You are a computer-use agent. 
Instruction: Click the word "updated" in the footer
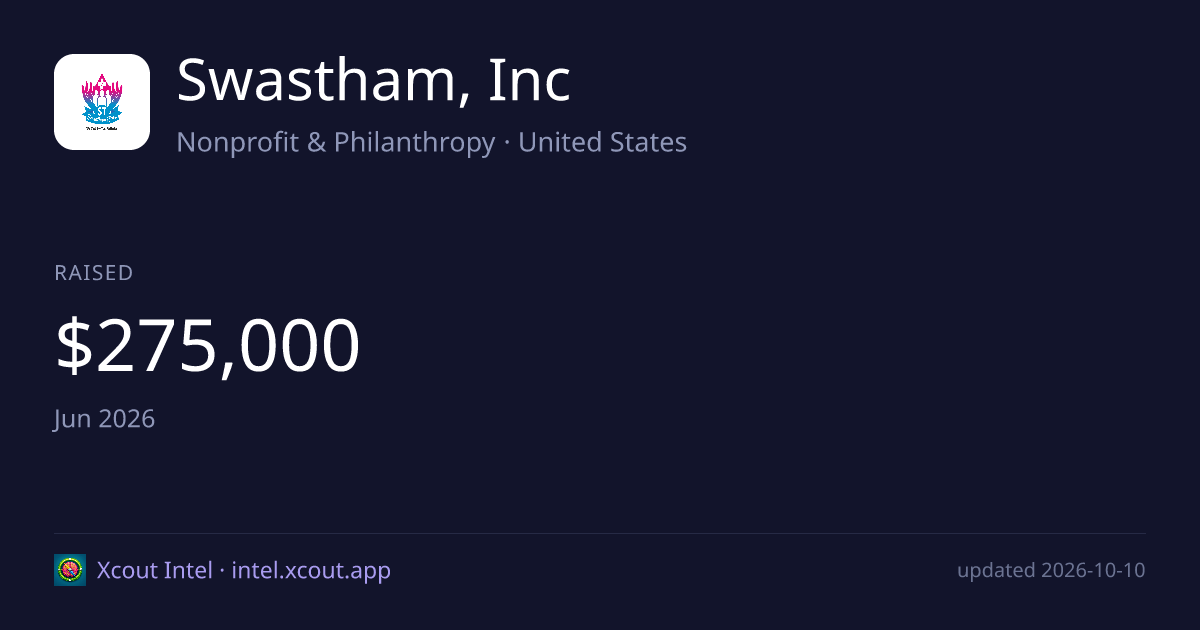[x=996, y=571]
